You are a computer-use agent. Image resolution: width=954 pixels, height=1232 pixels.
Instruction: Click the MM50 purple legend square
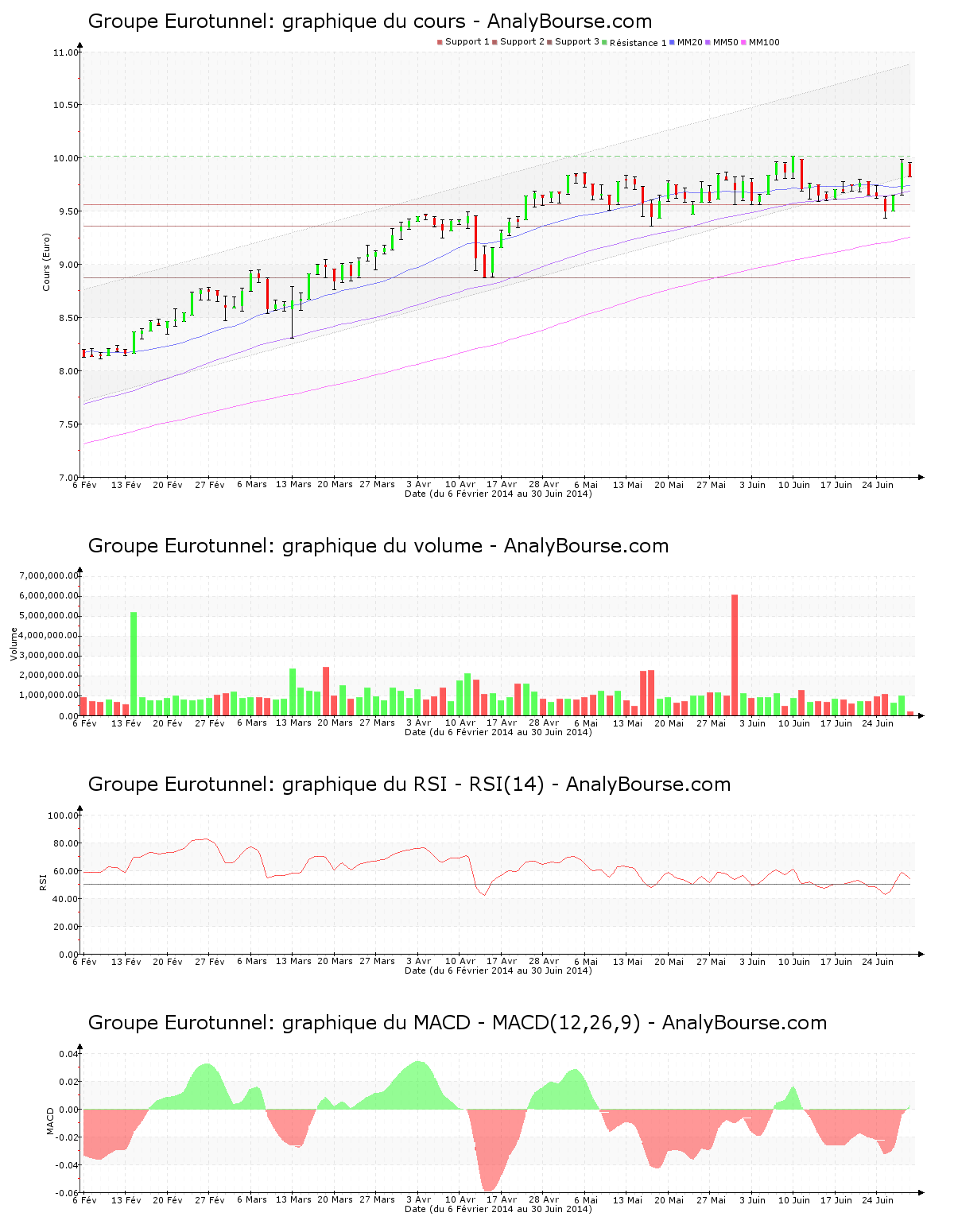point(708,42)
